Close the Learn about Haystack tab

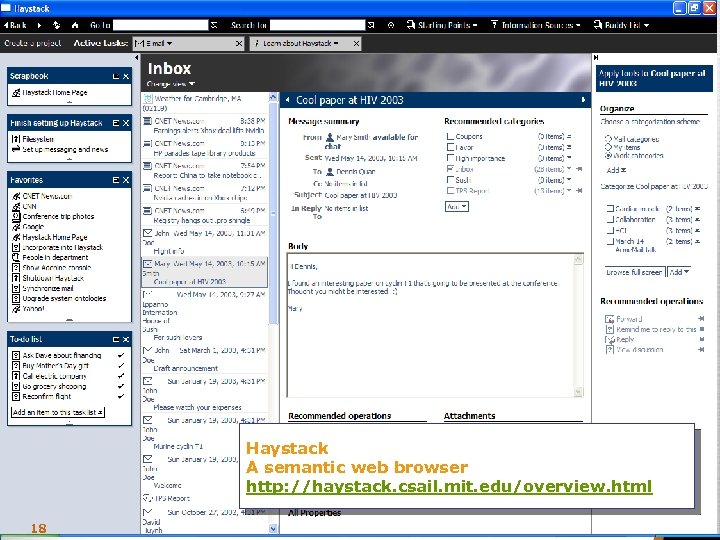(356, 44)
